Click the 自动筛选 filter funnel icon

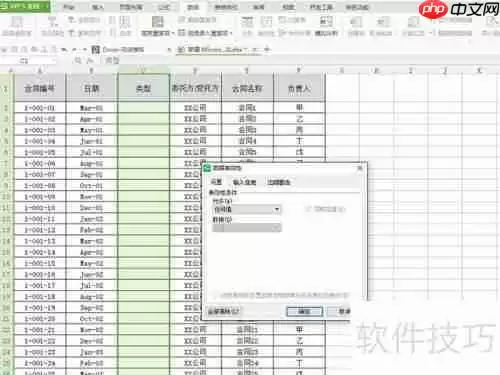[52, 22]
